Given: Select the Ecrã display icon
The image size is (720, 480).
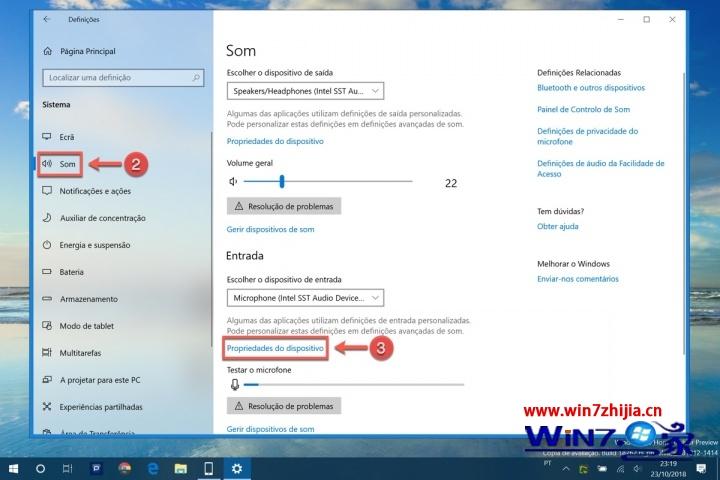Looking at the screenshot, I should (47, 136).
